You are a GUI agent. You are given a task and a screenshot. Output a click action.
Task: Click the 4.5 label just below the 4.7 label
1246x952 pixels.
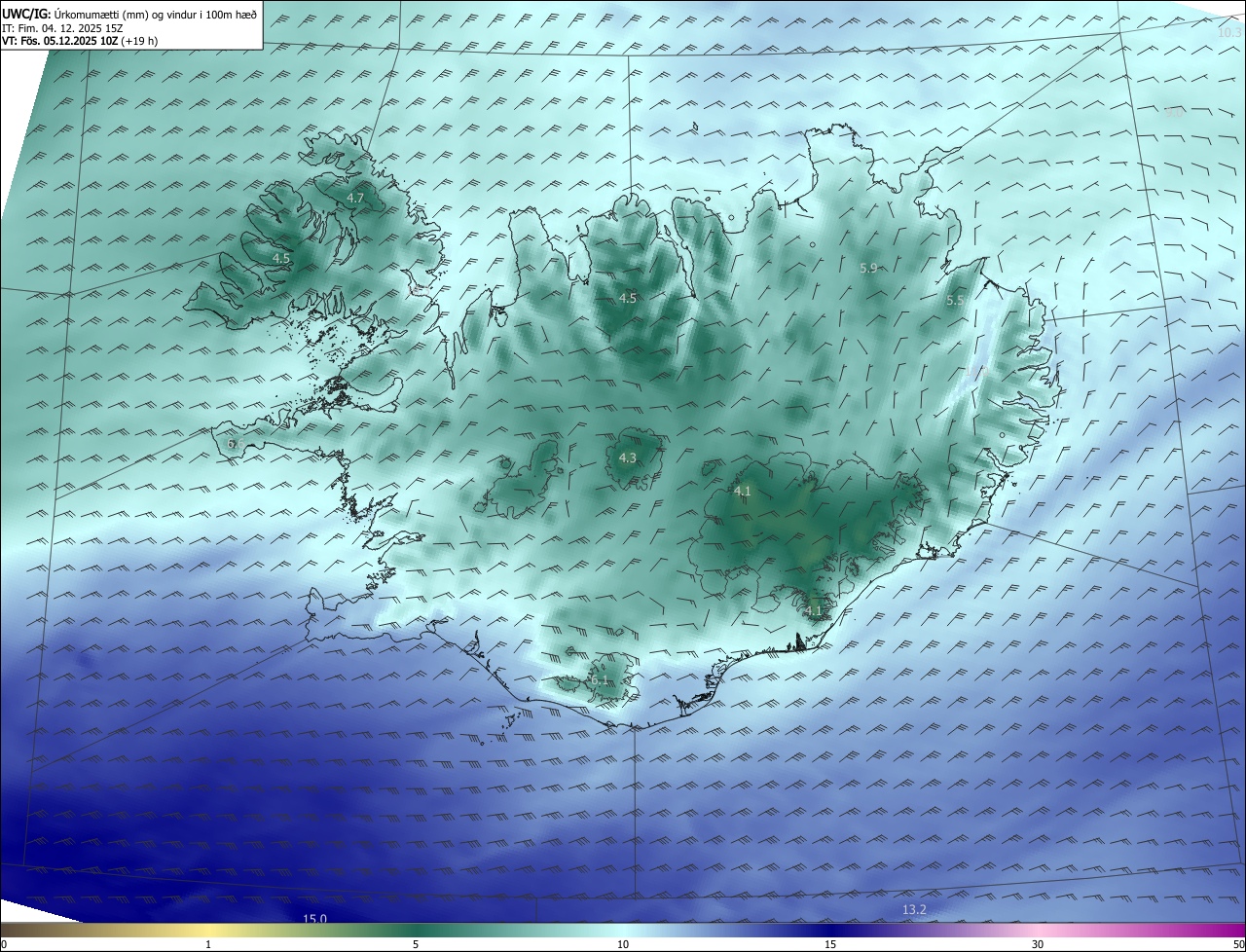click(x=281, y=258)
